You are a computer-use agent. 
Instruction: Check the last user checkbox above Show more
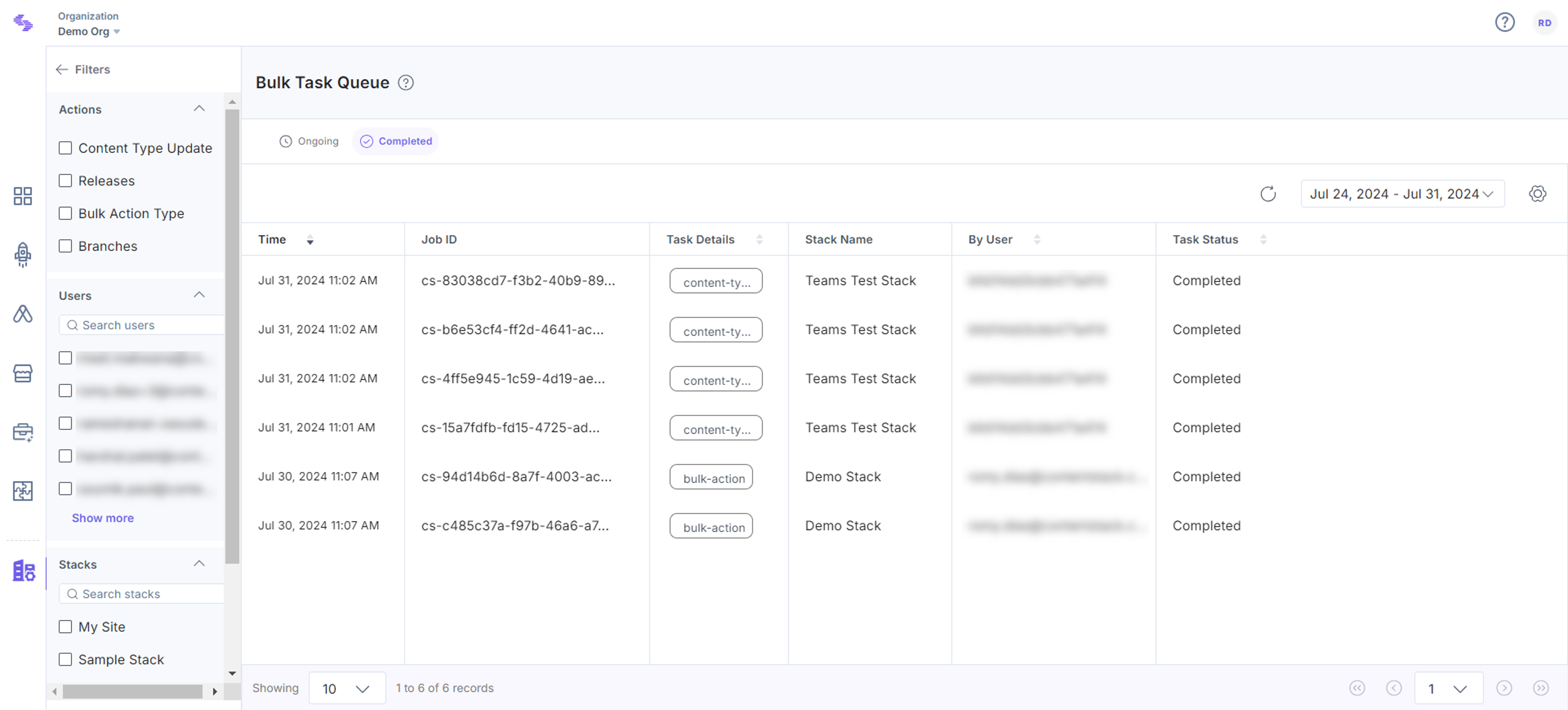pyautogui.click(x=65, y=488)
